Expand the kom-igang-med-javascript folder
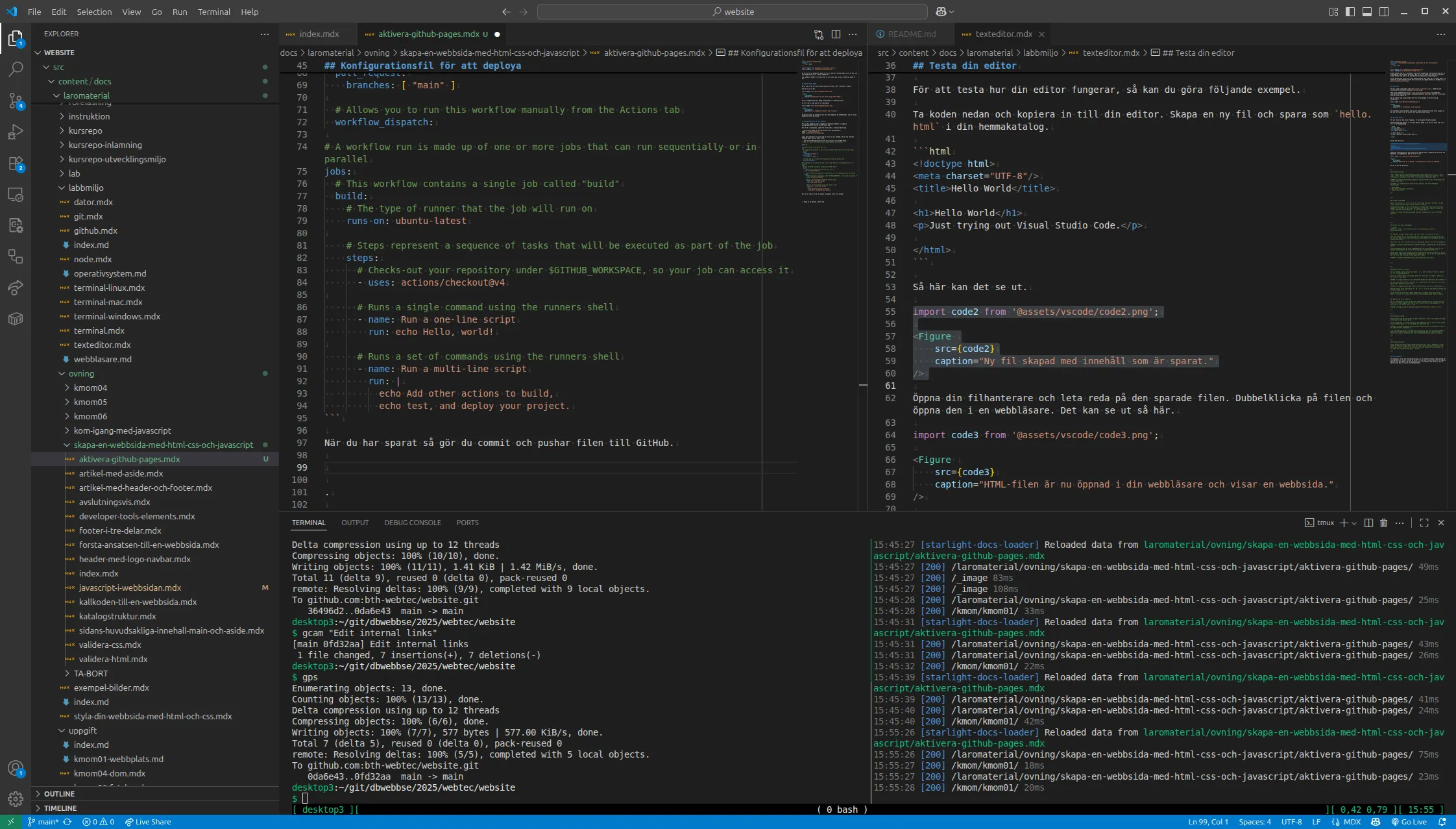Screen dimensions: 1456x829 pyautogui.click(x=122, y=430)
